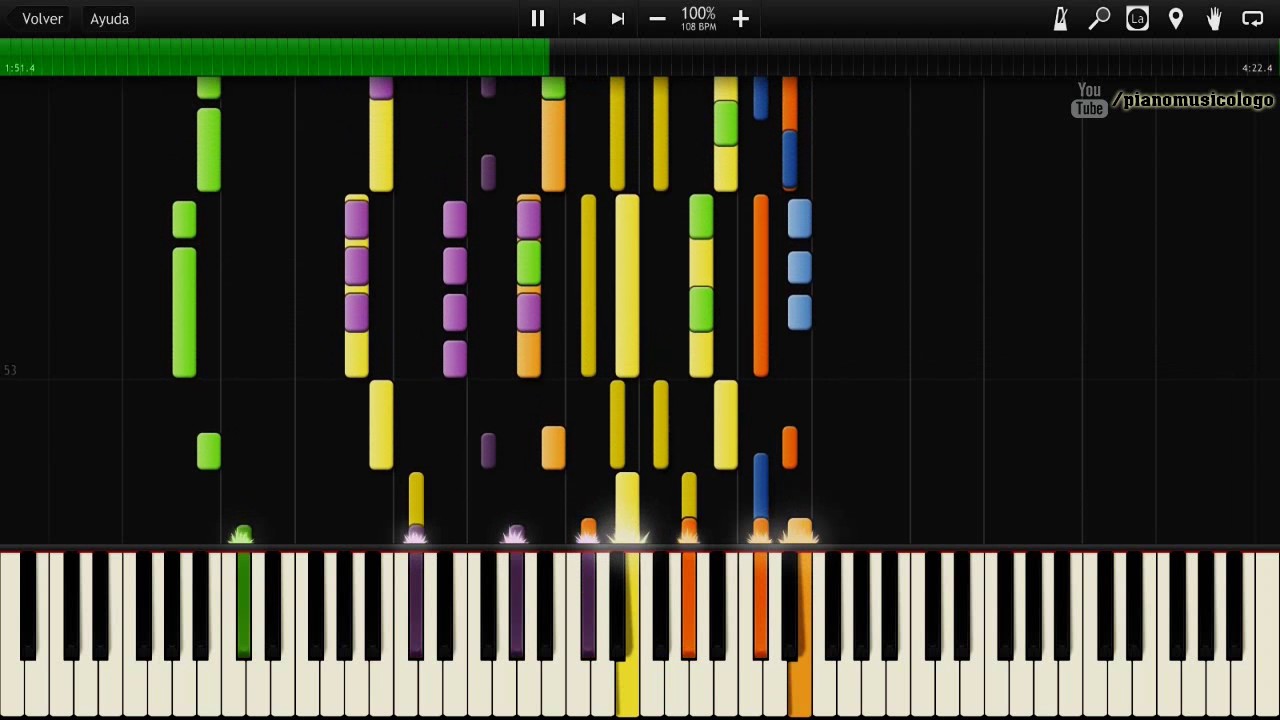Open the hands selection icon
The image size is (1280, 720).
click(x=1214, y=18)
